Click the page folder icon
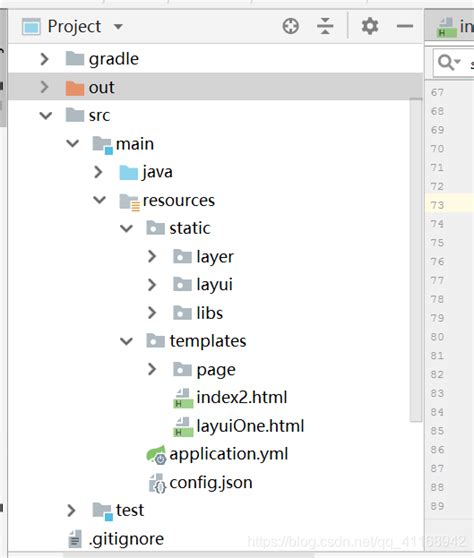The image size is (474, 558). [x=183, y=369]
